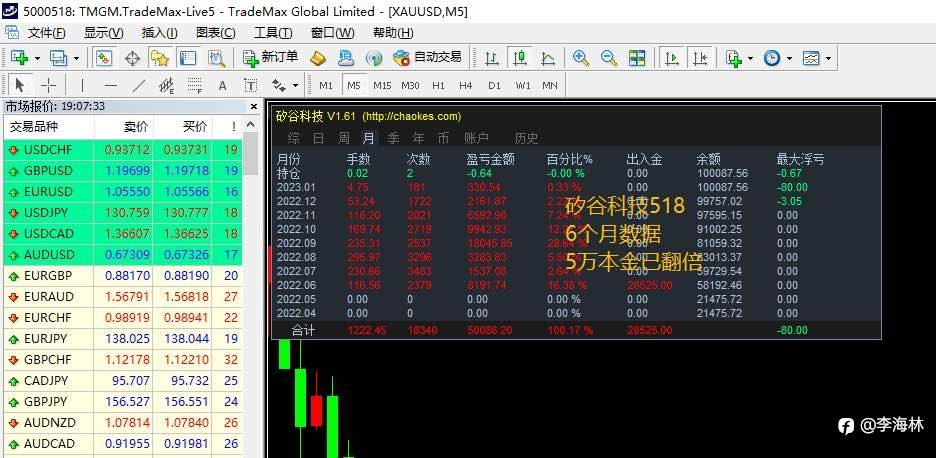Expand the periodicity clock dropdown arrow
This screenshot has width=936, height=458.
coord(790,59)
